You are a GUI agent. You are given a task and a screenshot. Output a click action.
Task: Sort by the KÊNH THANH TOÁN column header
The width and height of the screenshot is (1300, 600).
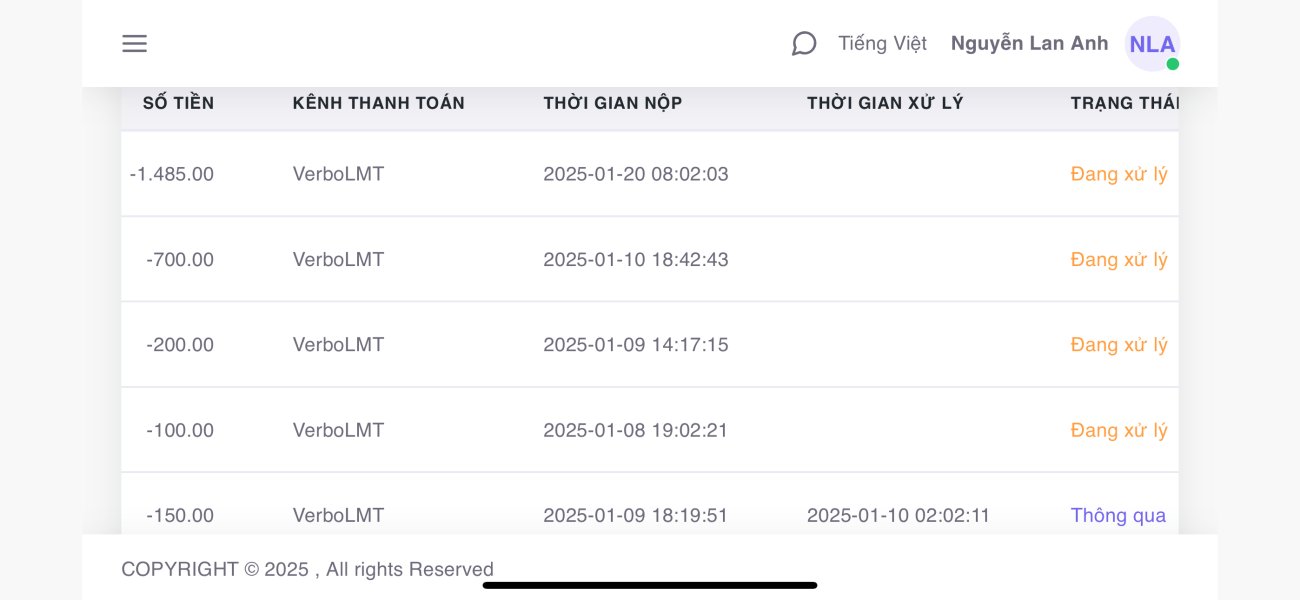tap(378, 103)
